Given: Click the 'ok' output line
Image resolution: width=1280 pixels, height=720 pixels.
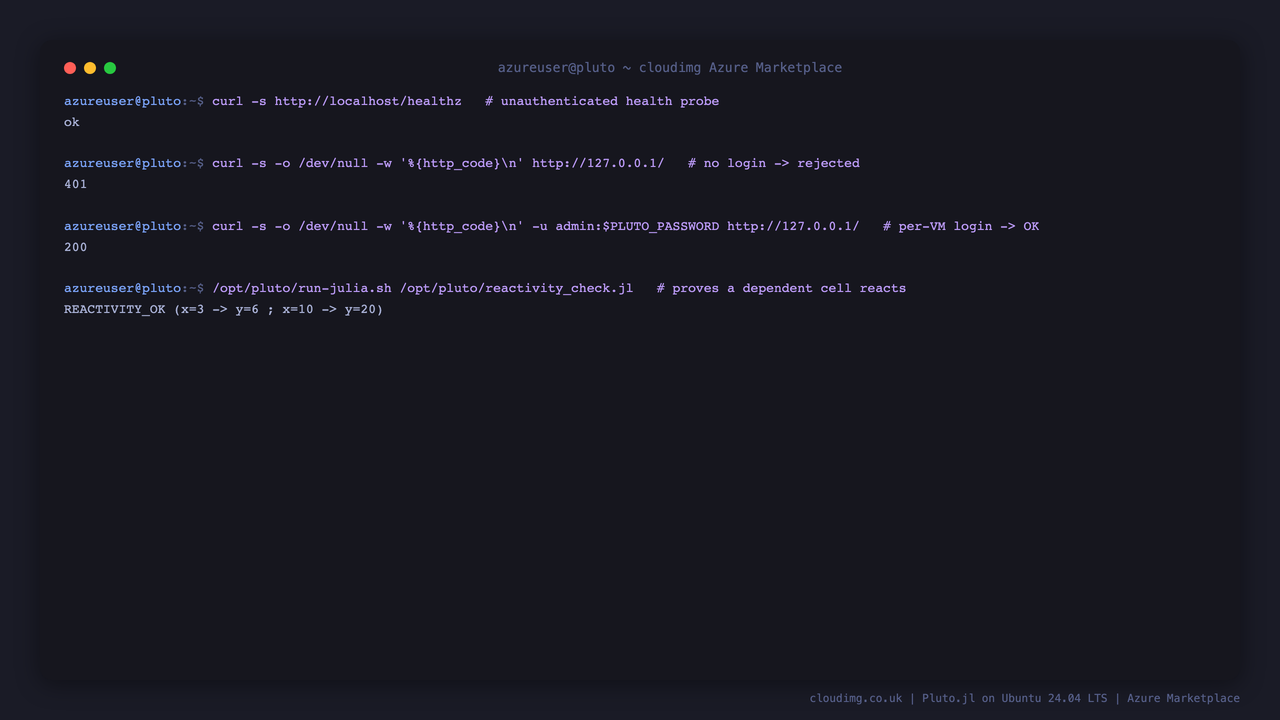Looking at the screenshot, I should (x=72, y=122).
